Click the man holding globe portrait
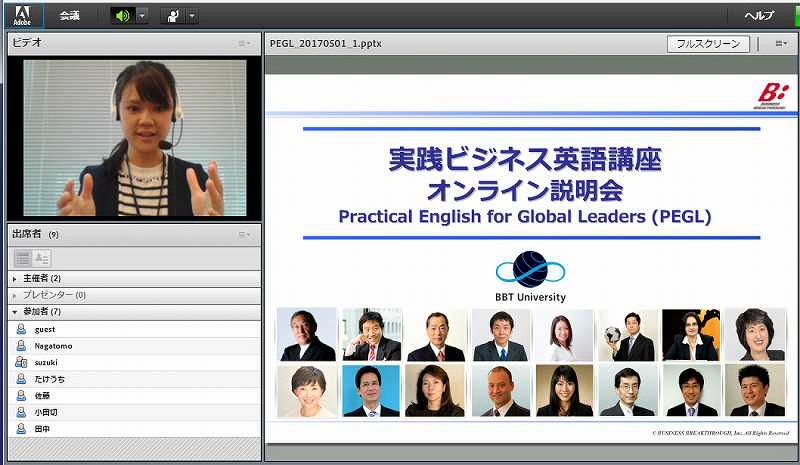The width and height of the screenshot is (800, 465). tap(628, 335)
